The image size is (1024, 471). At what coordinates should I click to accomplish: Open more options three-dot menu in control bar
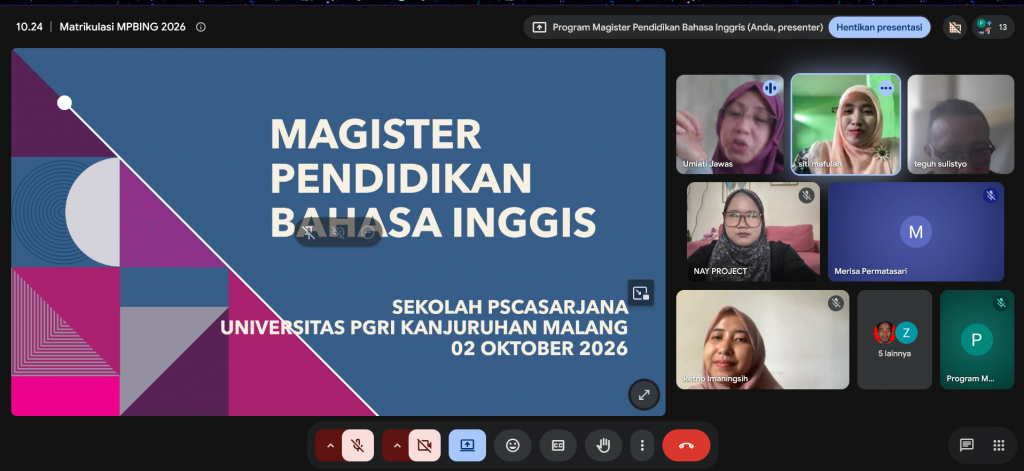pyautogui.click(x=642, y=446)
